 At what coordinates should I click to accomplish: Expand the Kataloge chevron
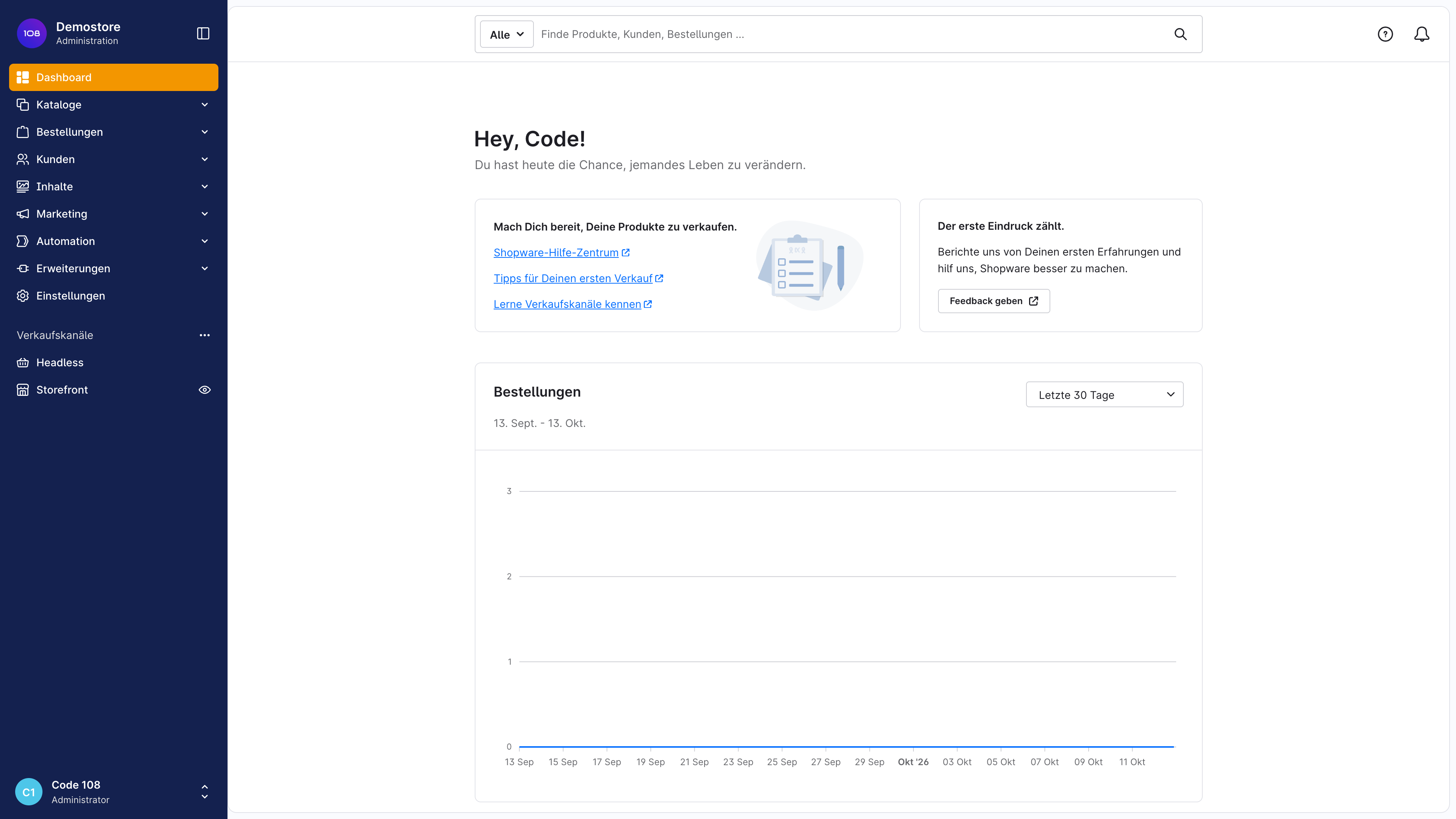(205, 105)
